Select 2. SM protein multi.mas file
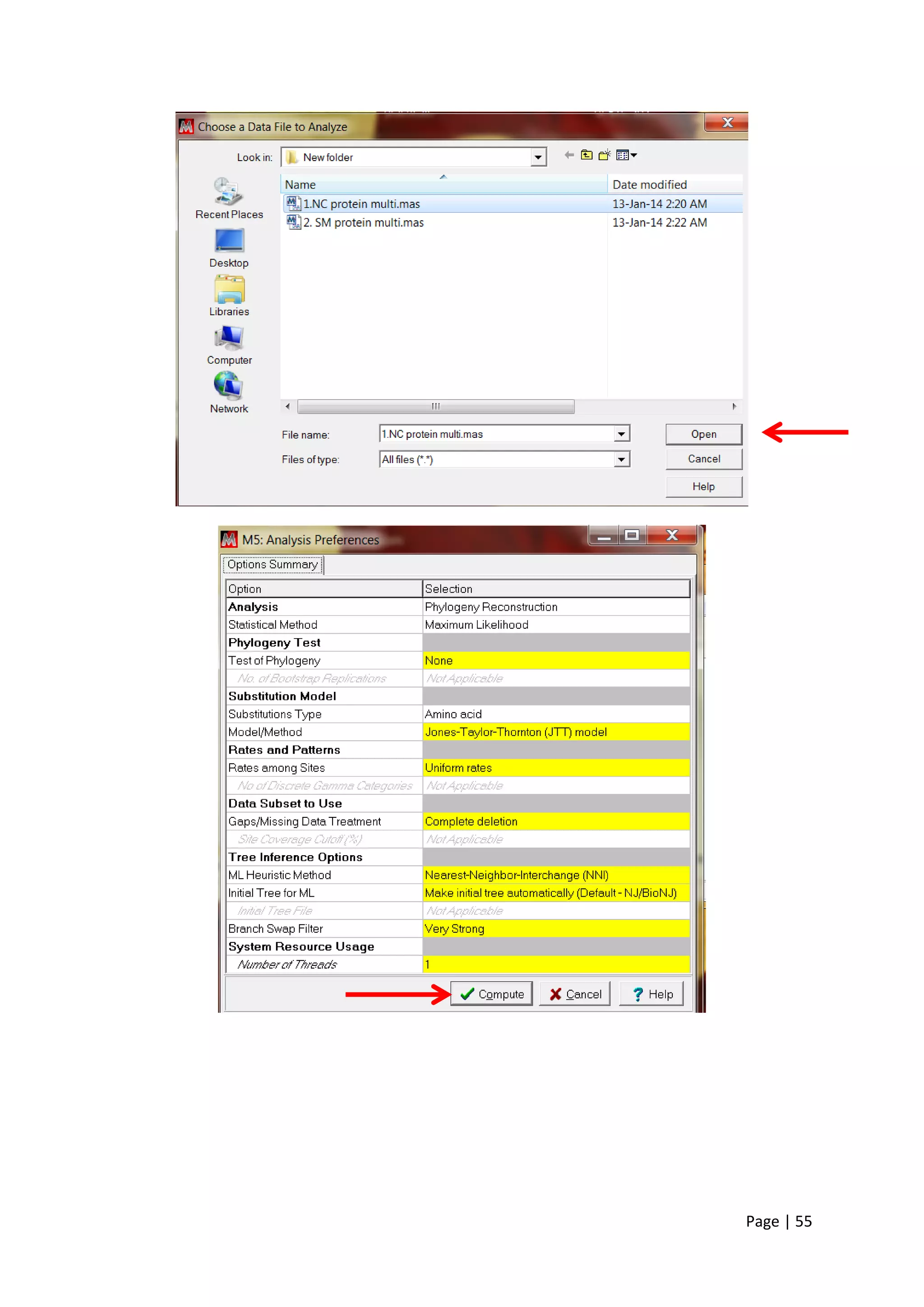The width and height of the screenshot is (924, 1307). (x=363, y=222)
